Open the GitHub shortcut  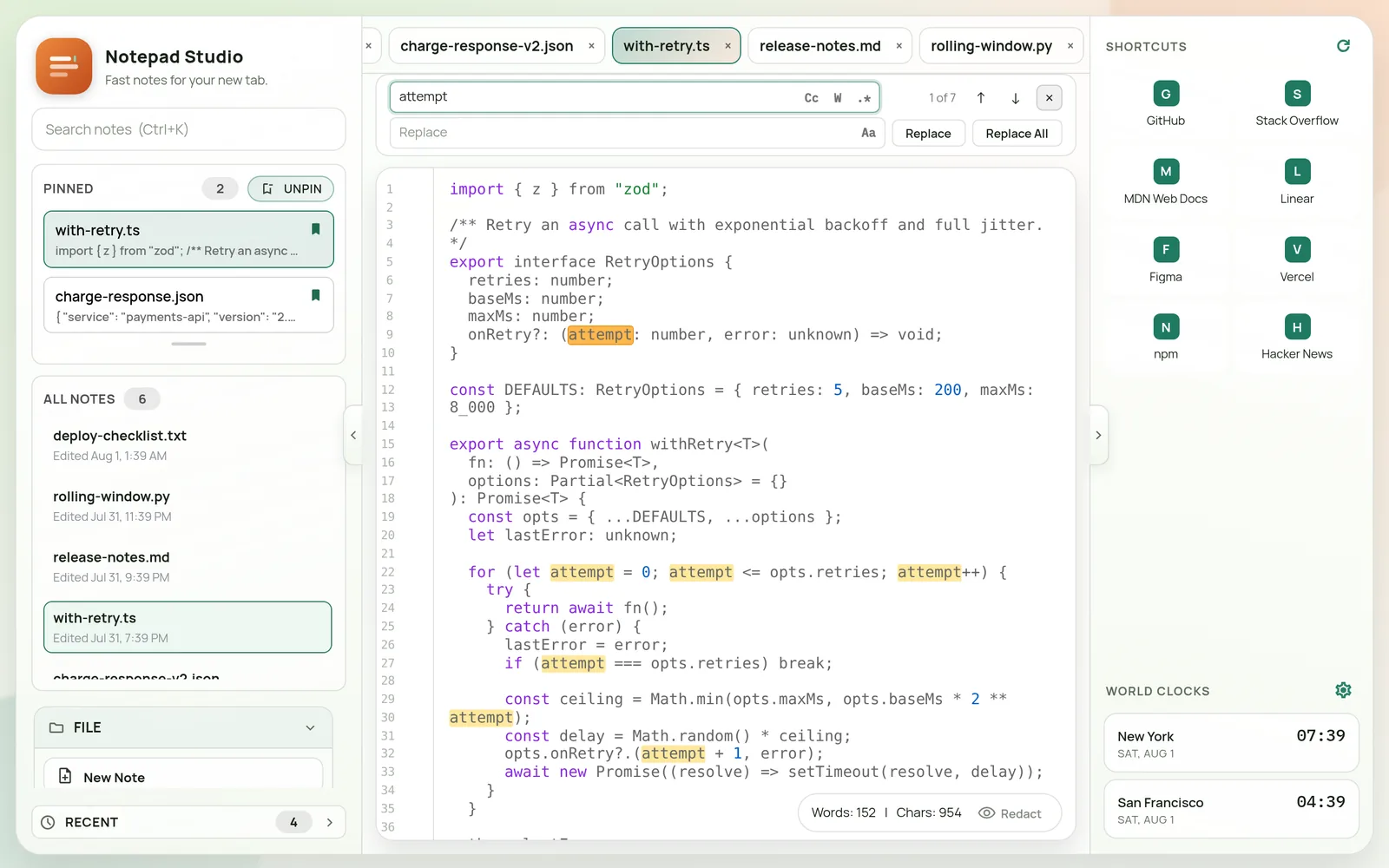pyautogui.click(x=1165, y=104)
